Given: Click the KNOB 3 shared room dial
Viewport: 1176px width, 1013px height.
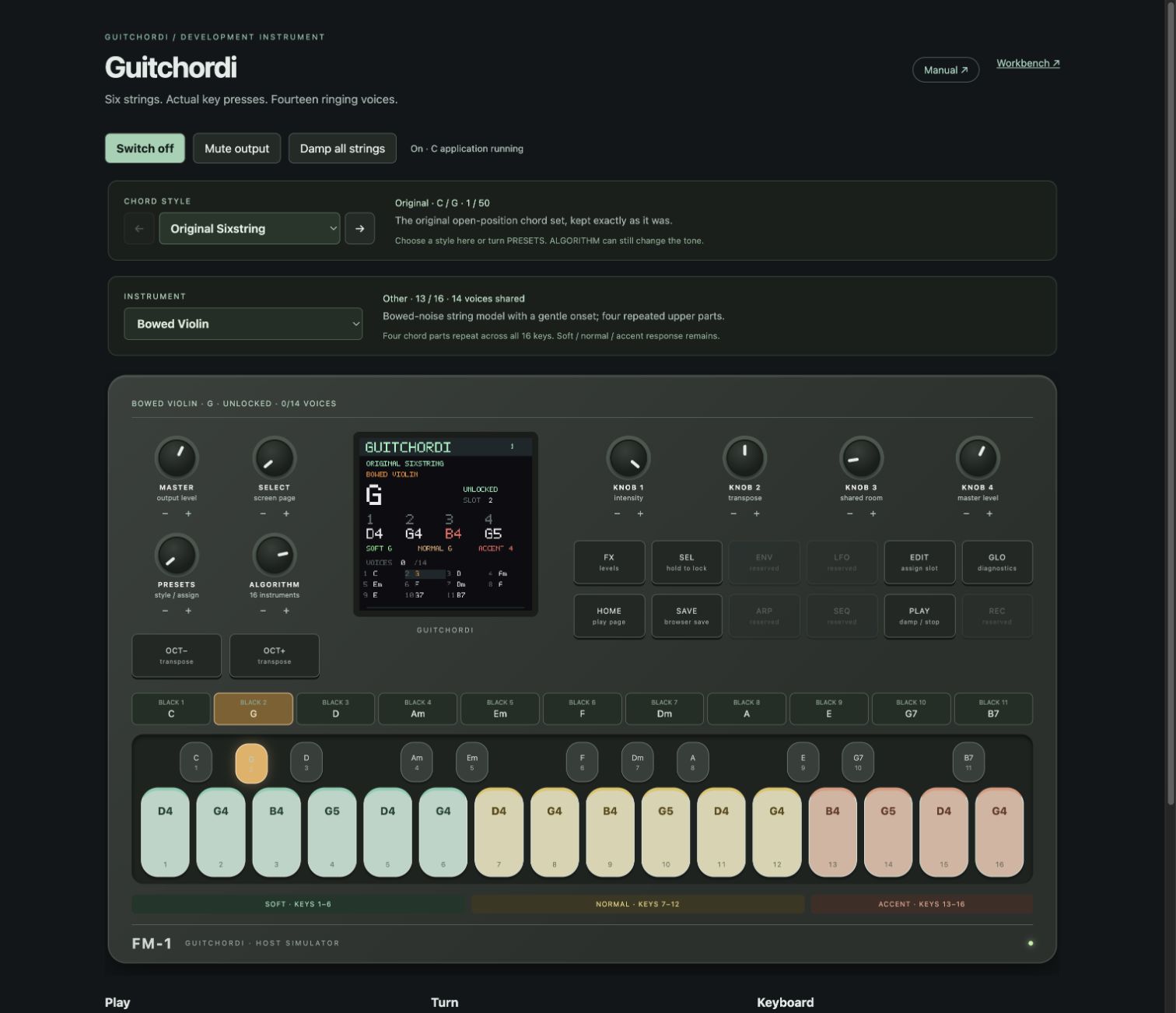Looking at the screenshot, I should [861, 457].
